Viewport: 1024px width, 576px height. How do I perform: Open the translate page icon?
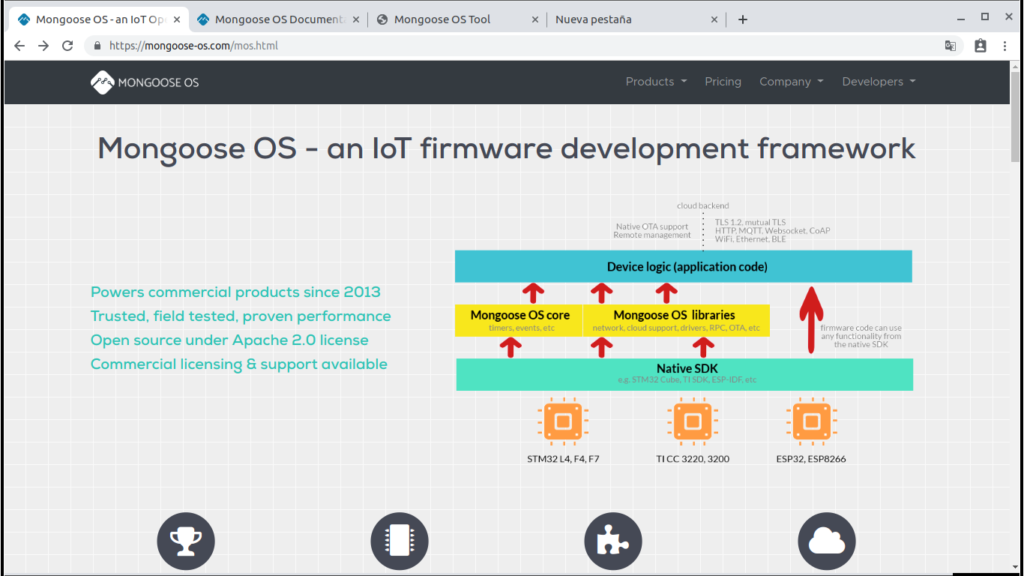click(950, 46)
